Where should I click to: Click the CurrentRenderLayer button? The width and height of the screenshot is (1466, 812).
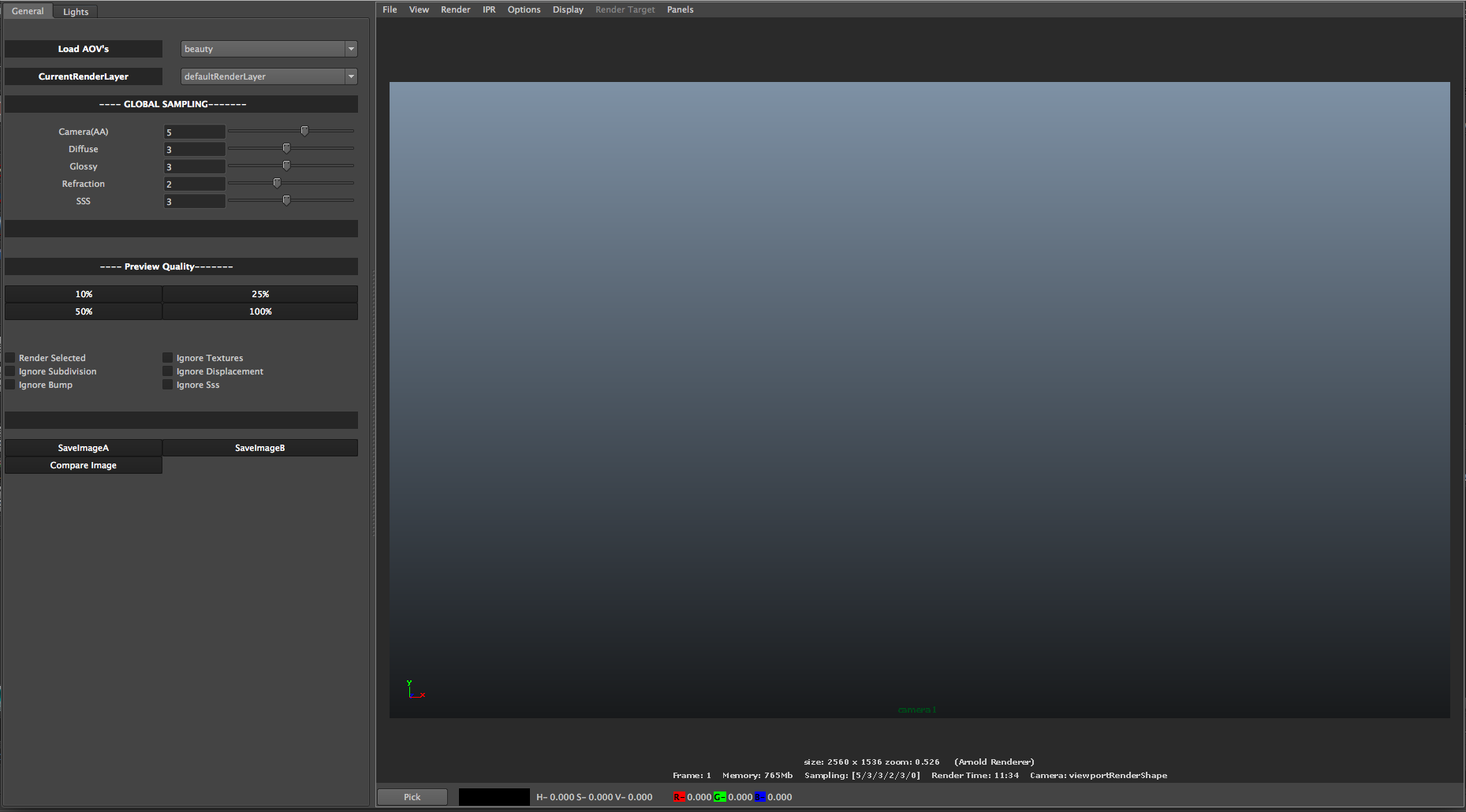click(x=84, y=76)
